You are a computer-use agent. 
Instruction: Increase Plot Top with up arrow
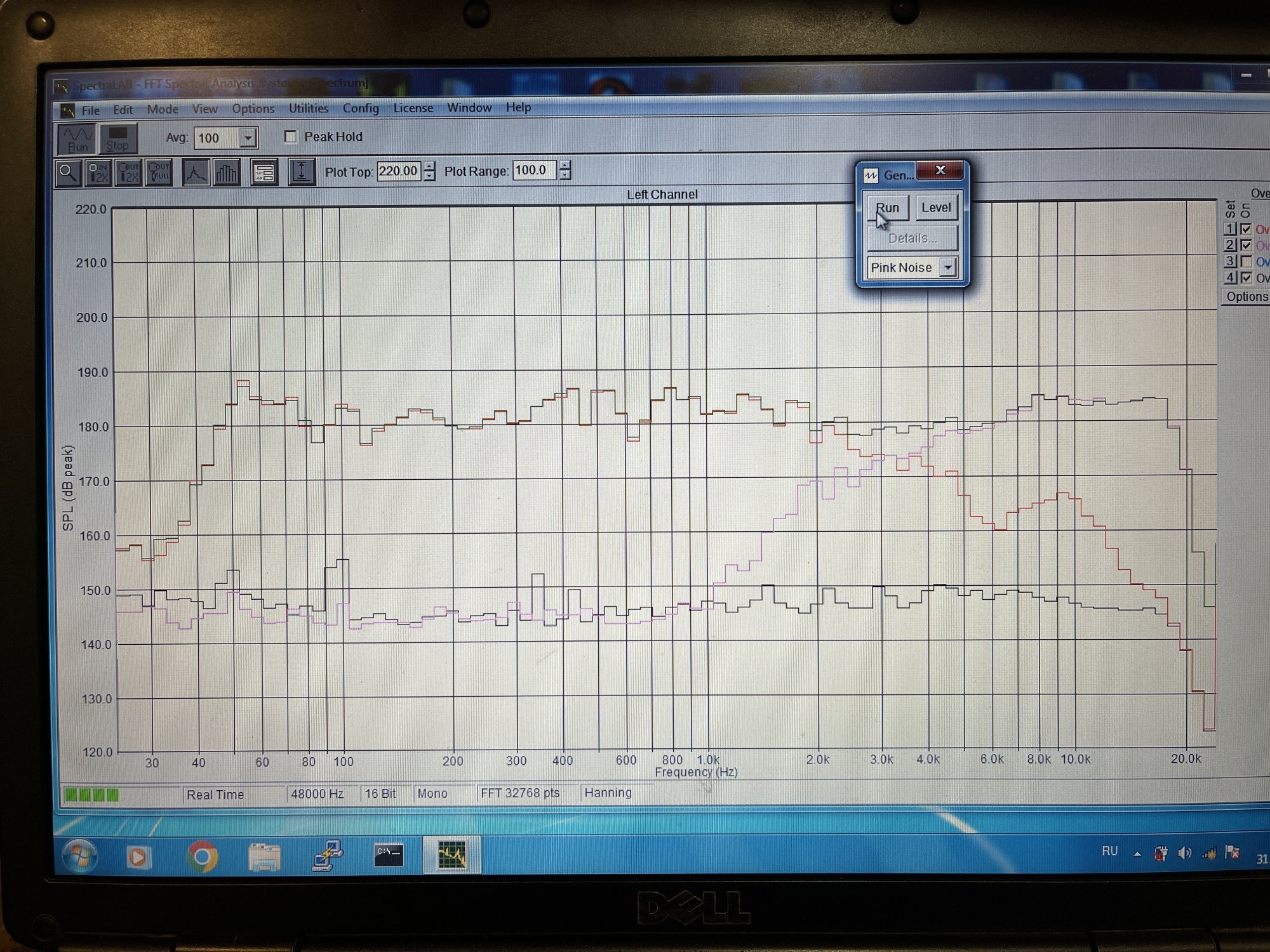[430, 166]
